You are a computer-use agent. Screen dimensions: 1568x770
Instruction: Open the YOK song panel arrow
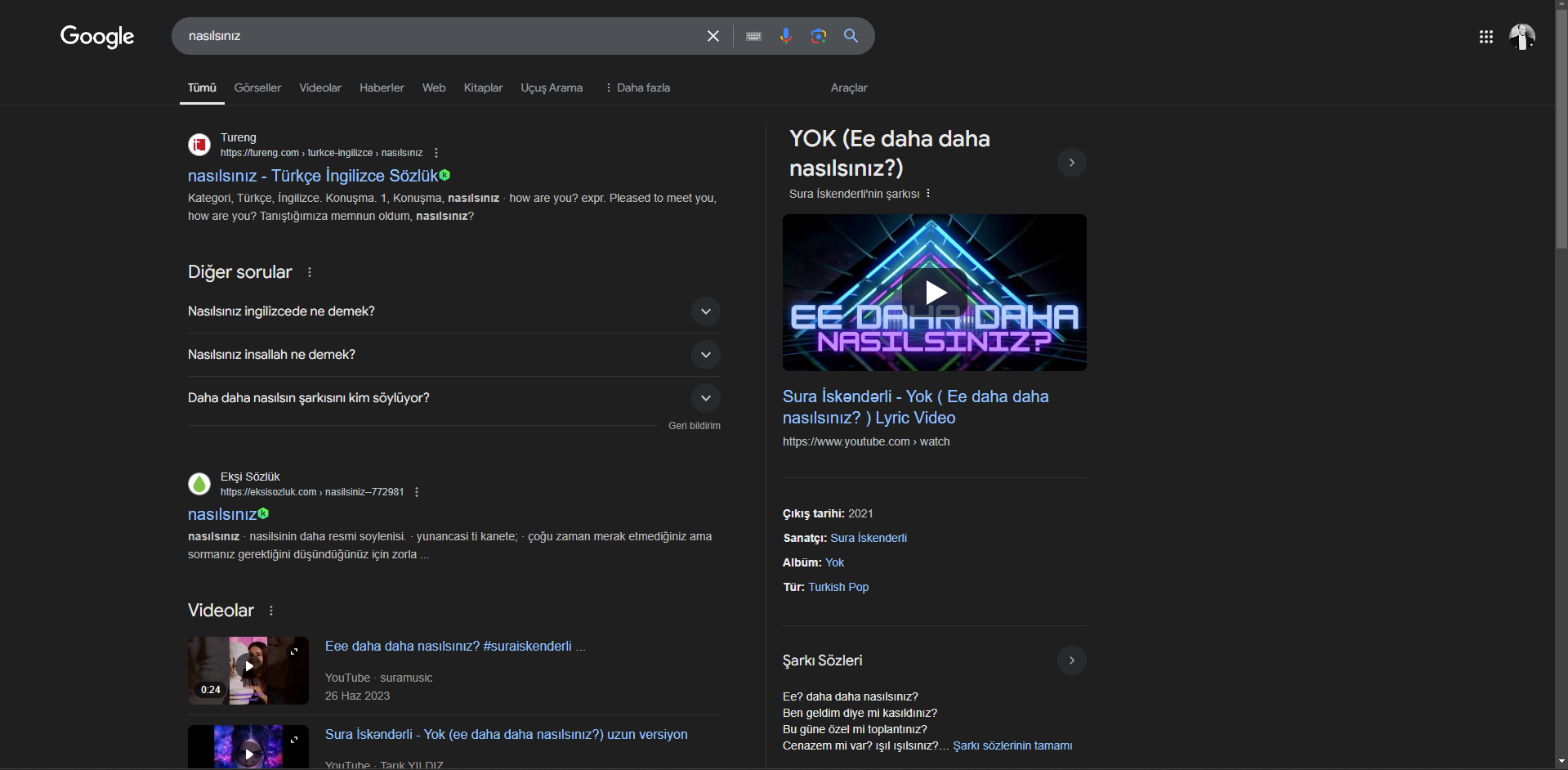tap(1072, 163)
